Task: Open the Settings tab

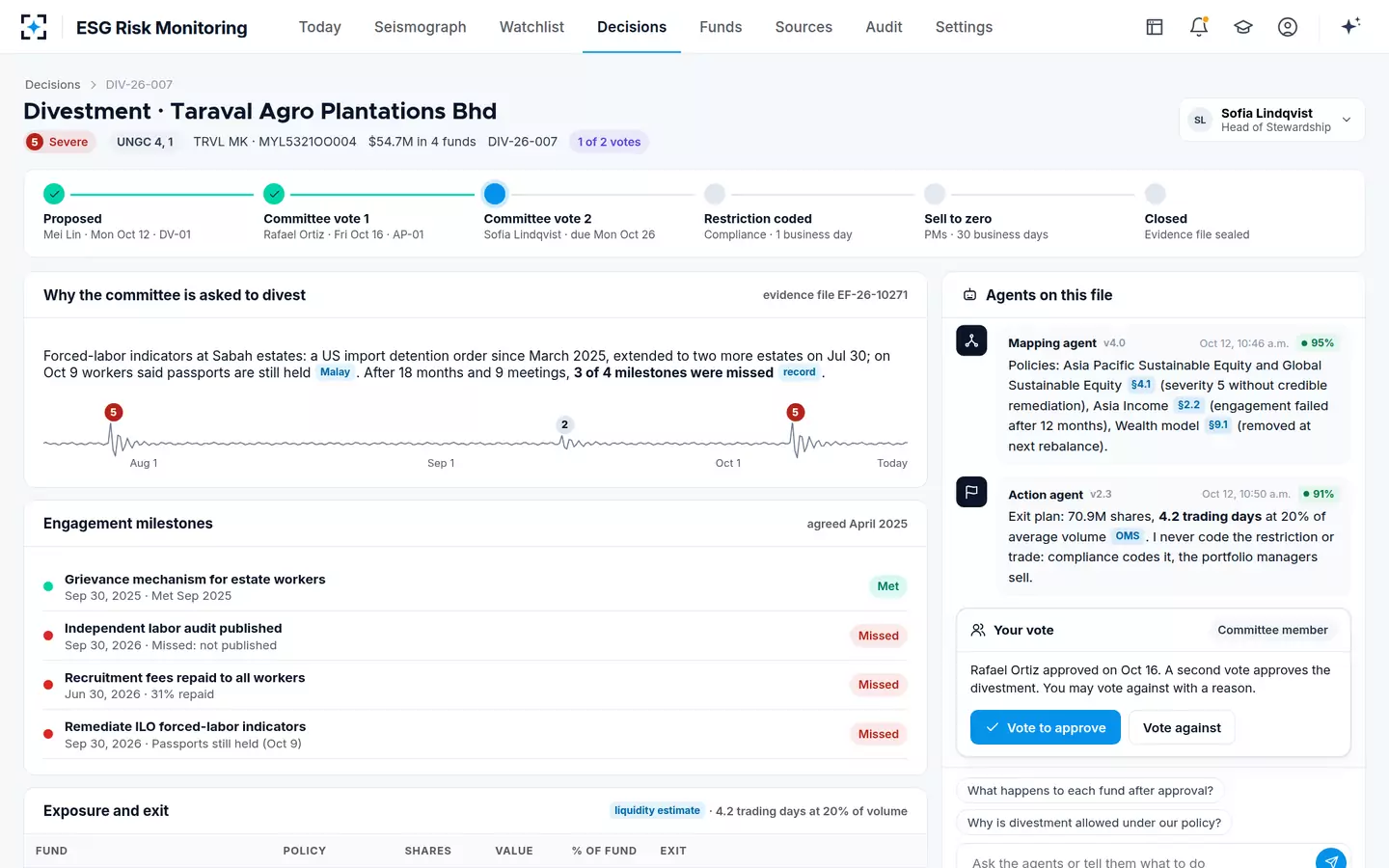Action: coord(964,27)
